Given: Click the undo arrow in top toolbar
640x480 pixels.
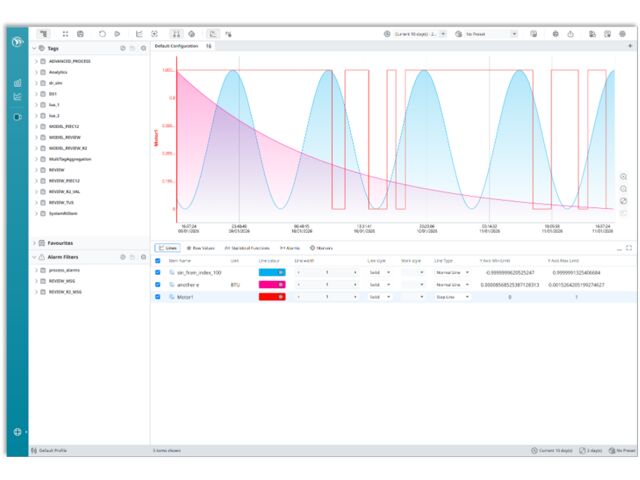Looking at the screenshot, I should (x=102, y=33).
